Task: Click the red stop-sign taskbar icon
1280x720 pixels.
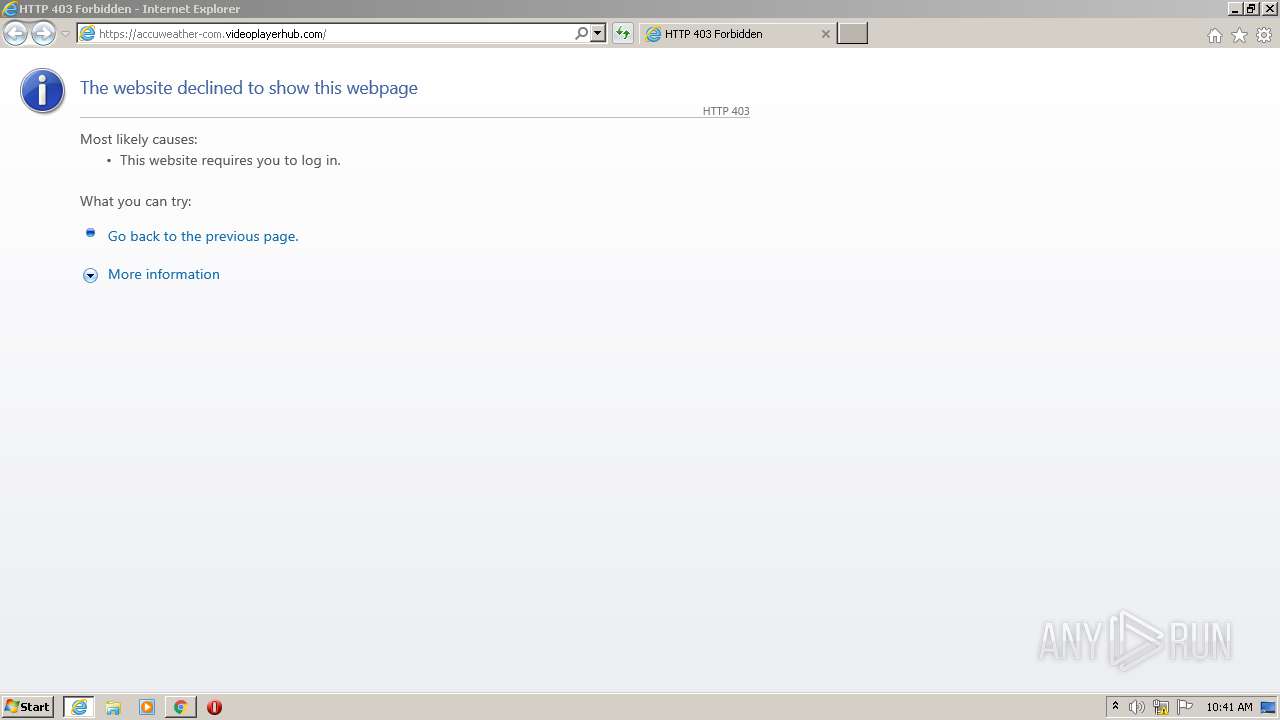Action: click(x=214, y=707)
